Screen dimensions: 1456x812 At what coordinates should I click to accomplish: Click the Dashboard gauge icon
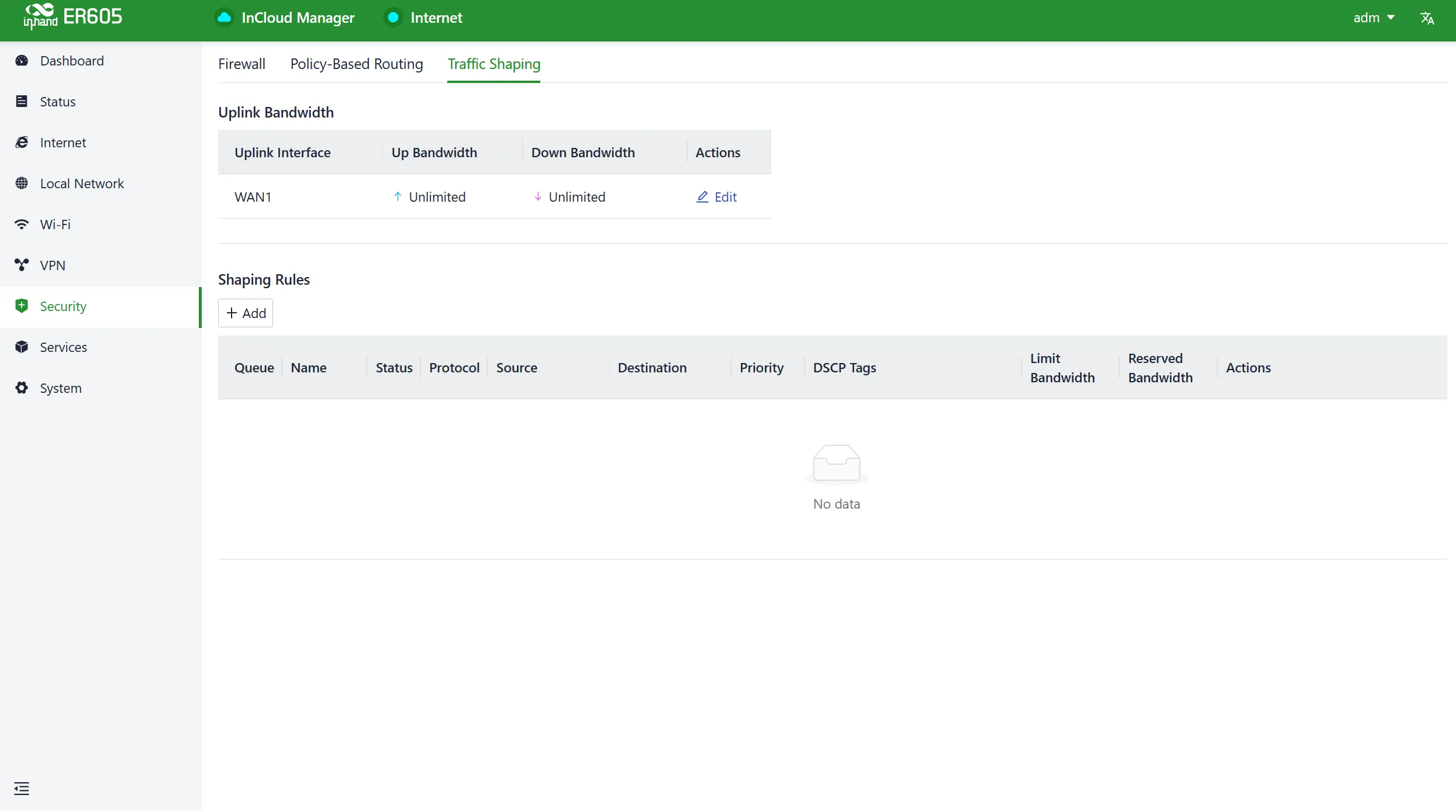coord(22,61)
